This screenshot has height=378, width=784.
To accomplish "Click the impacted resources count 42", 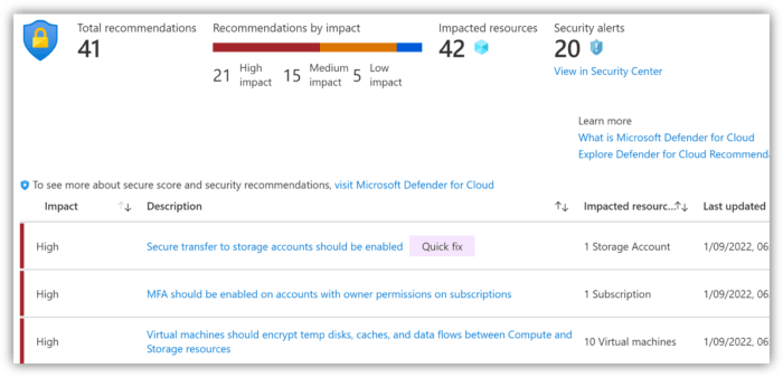I will [x=452, y=49].
